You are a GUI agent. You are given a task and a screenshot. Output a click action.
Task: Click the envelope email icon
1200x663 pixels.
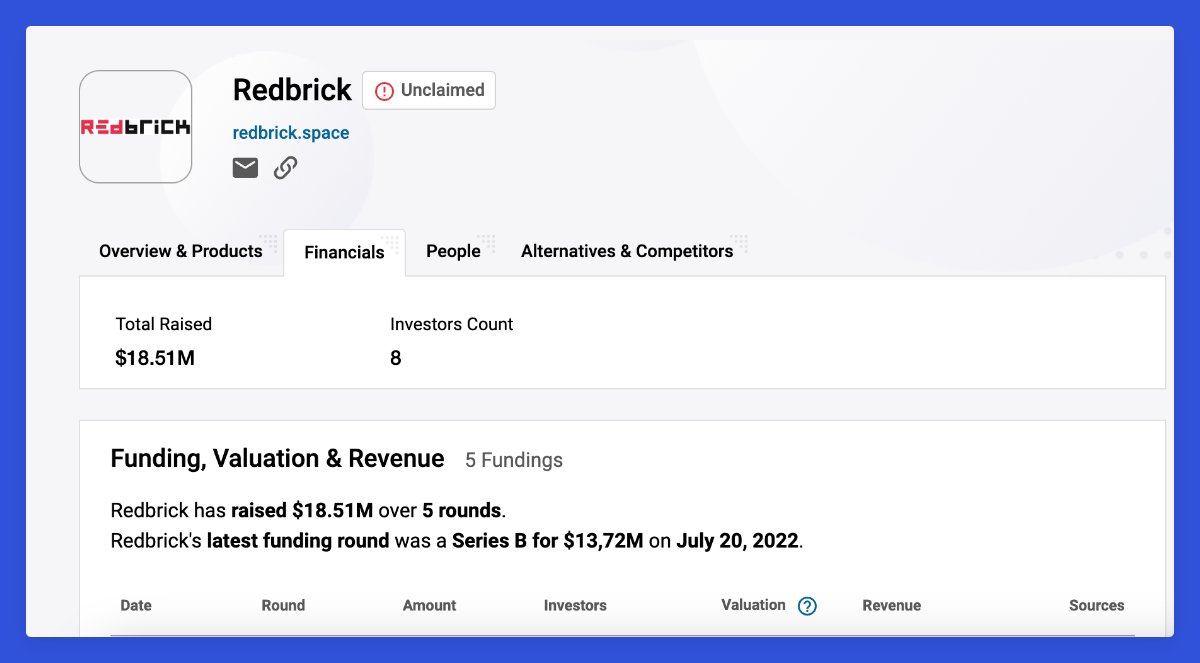click(245, 168)
